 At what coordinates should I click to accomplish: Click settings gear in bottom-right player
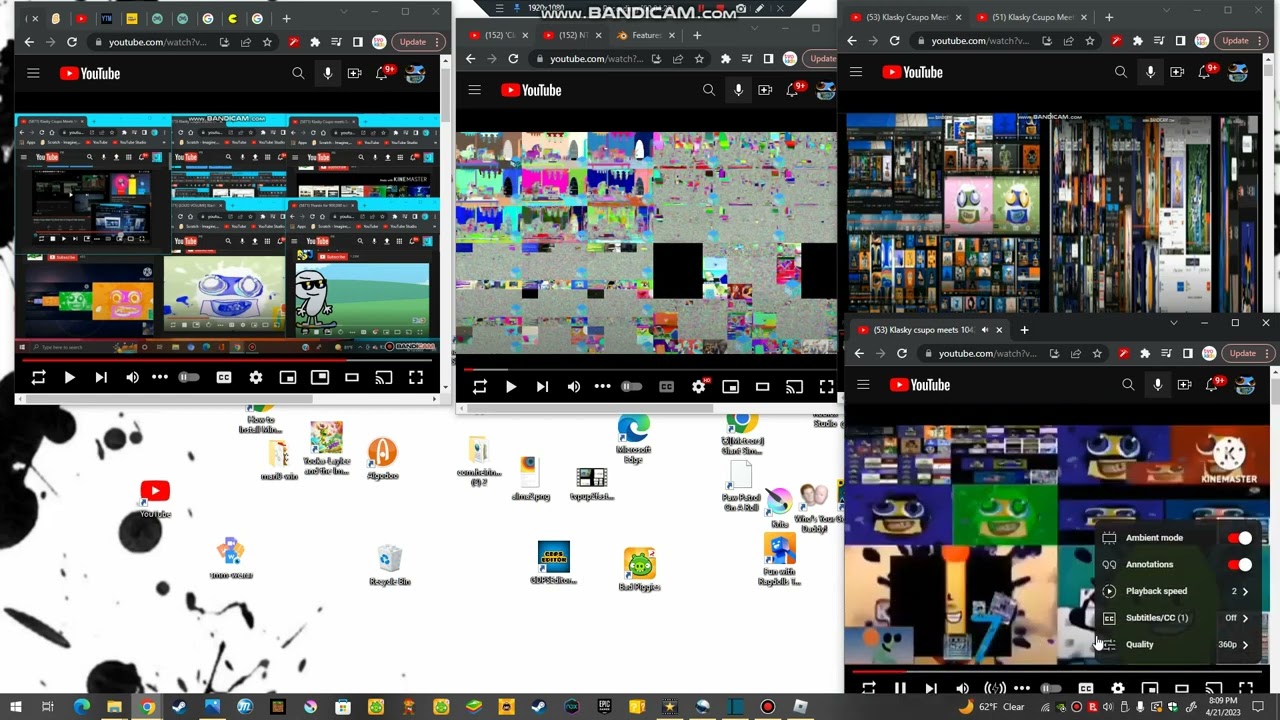pyautogui.click(x=1118, y=688)
